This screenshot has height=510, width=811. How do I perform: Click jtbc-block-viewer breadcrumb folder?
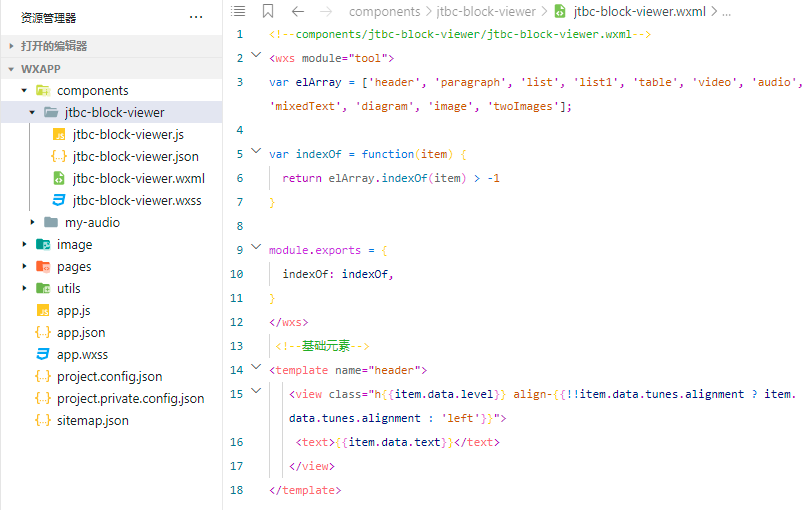tap(486, 11)
